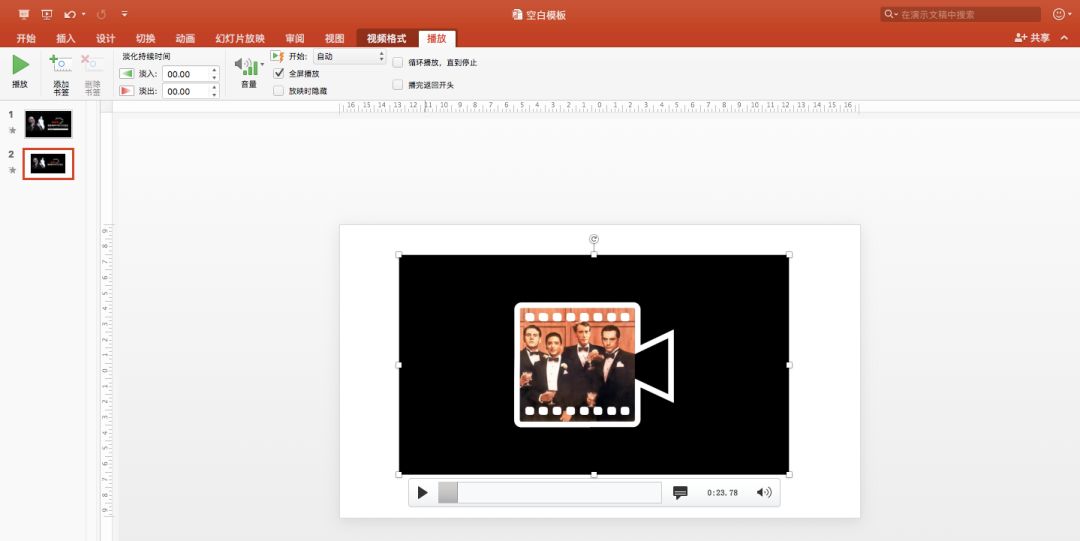This screenshot has width=1080, height=541.
Task: Click the smiley feedback icon
Action: pos(1059,14)
